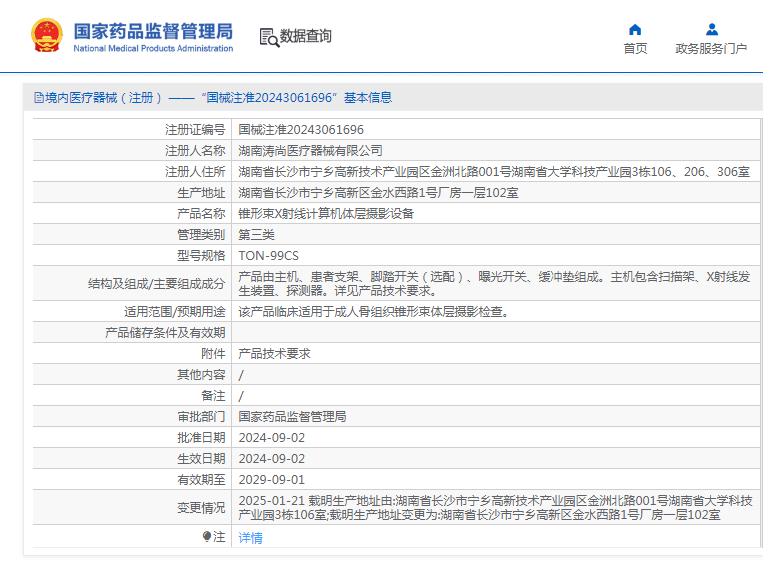
Task: Click the National Medical Products Administration subtitle
Action: click(153, 49)
